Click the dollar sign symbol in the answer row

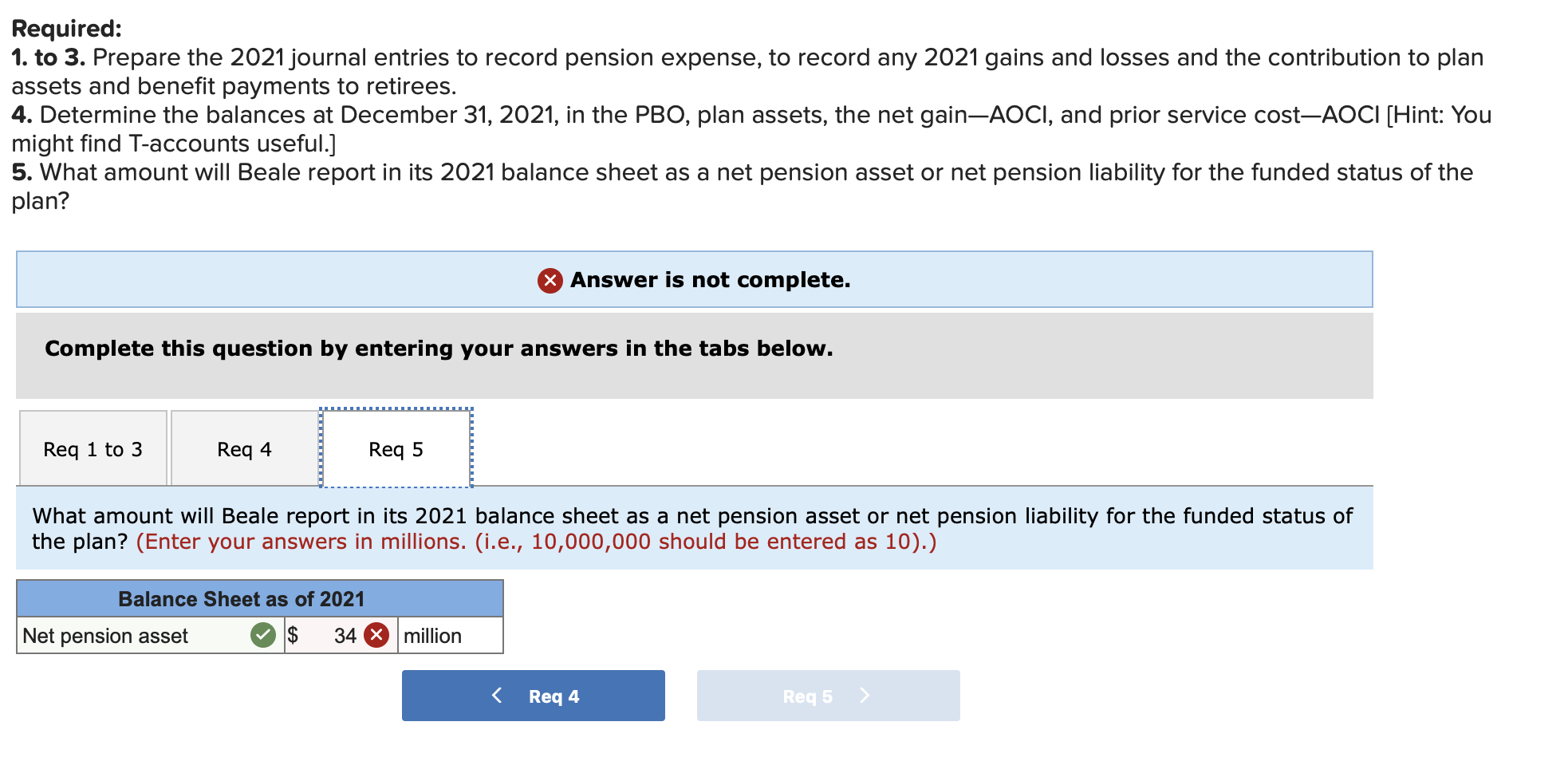point(293,636)
